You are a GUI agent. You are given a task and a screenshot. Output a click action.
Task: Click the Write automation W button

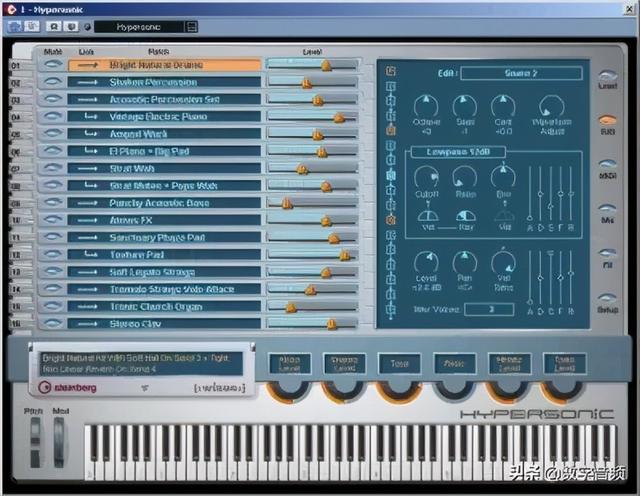point(71,27)
